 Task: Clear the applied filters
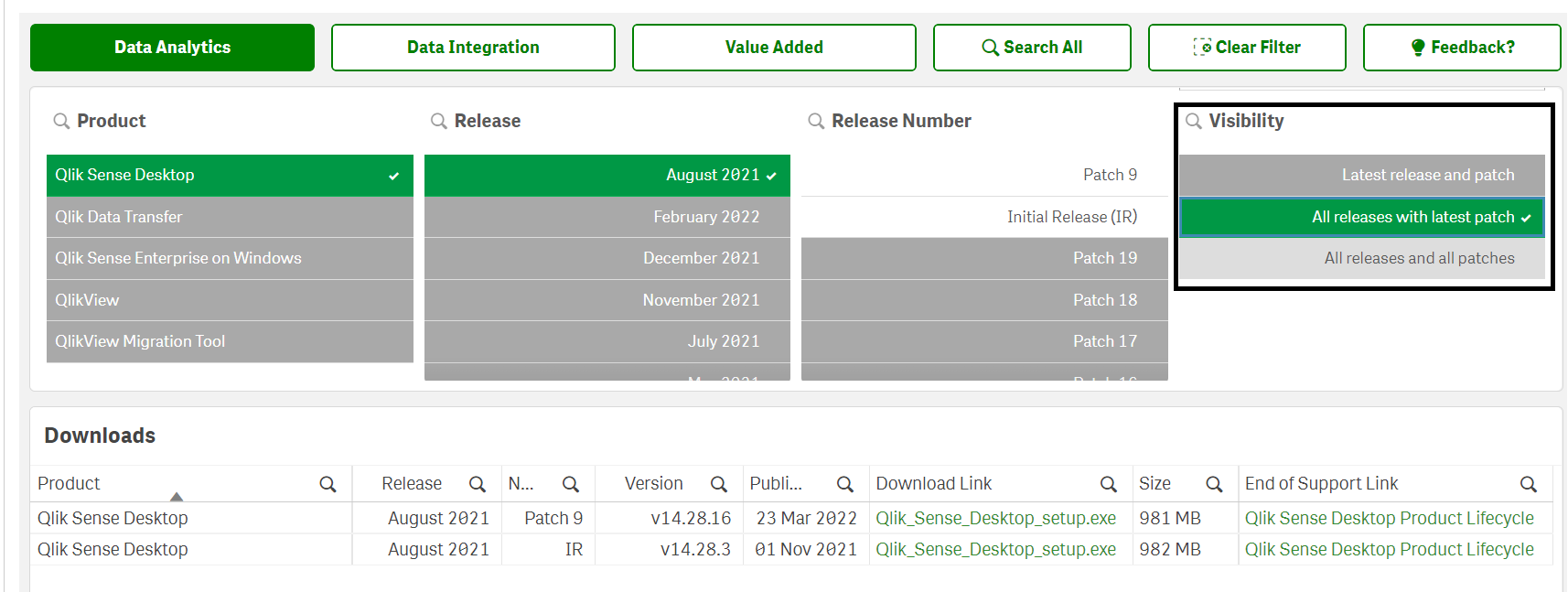[x=1247, y=48]
